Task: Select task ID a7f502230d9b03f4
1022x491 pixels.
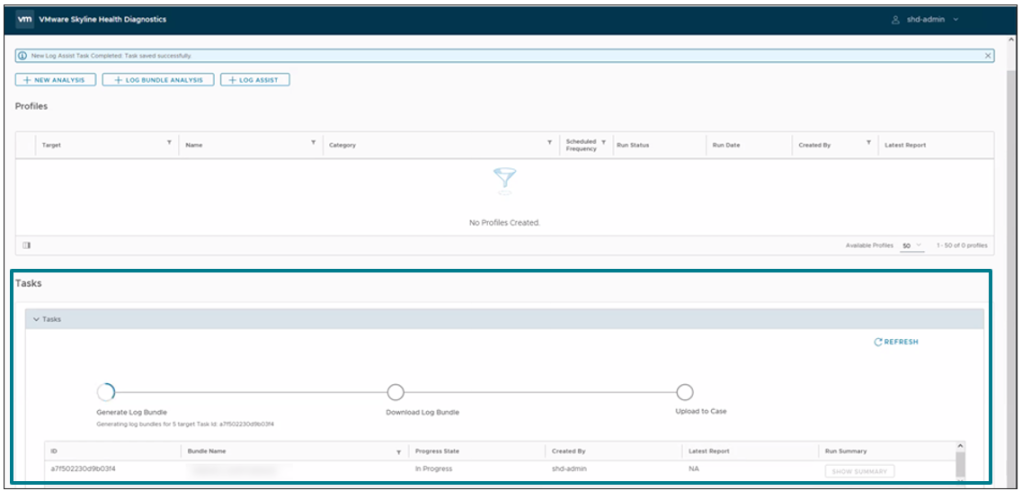Action: pos(83,469)
